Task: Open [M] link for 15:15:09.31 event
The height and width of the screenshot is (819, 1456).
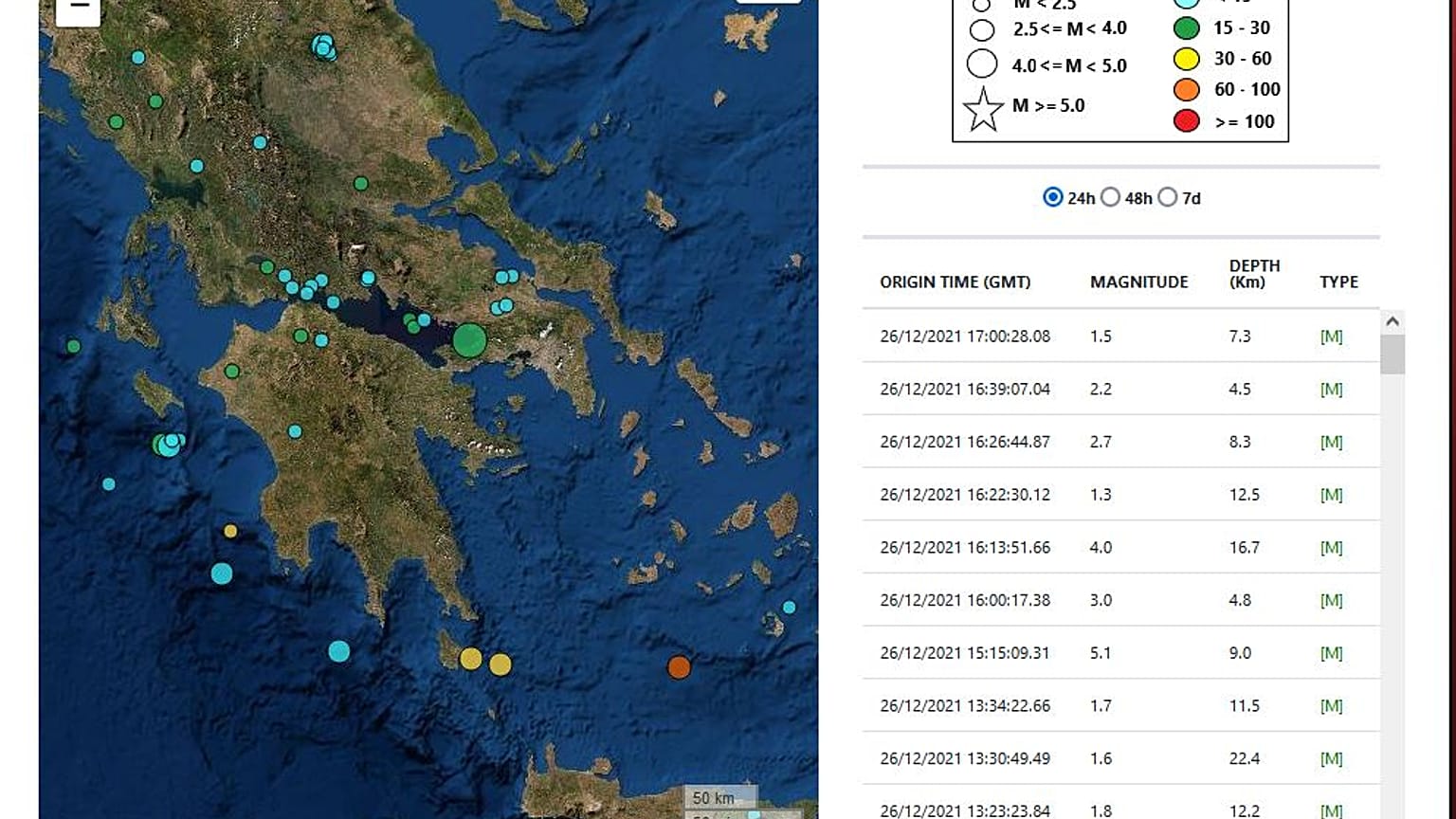Action: pos(1331,653)
